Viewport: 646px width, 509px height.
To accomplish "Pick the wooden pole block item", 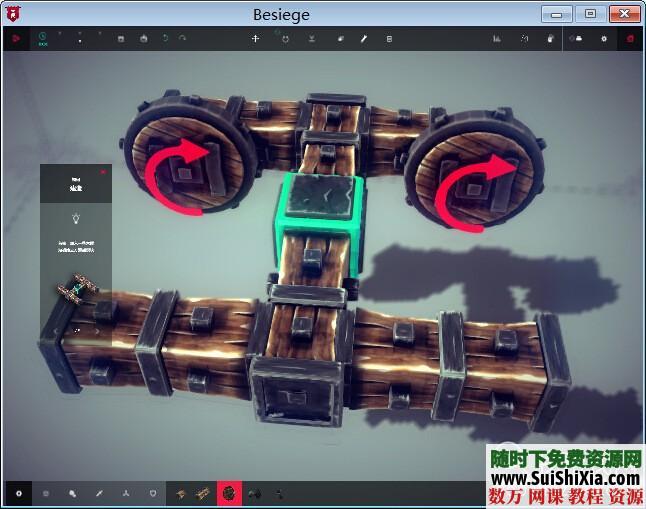I will [x=203, y=493].
